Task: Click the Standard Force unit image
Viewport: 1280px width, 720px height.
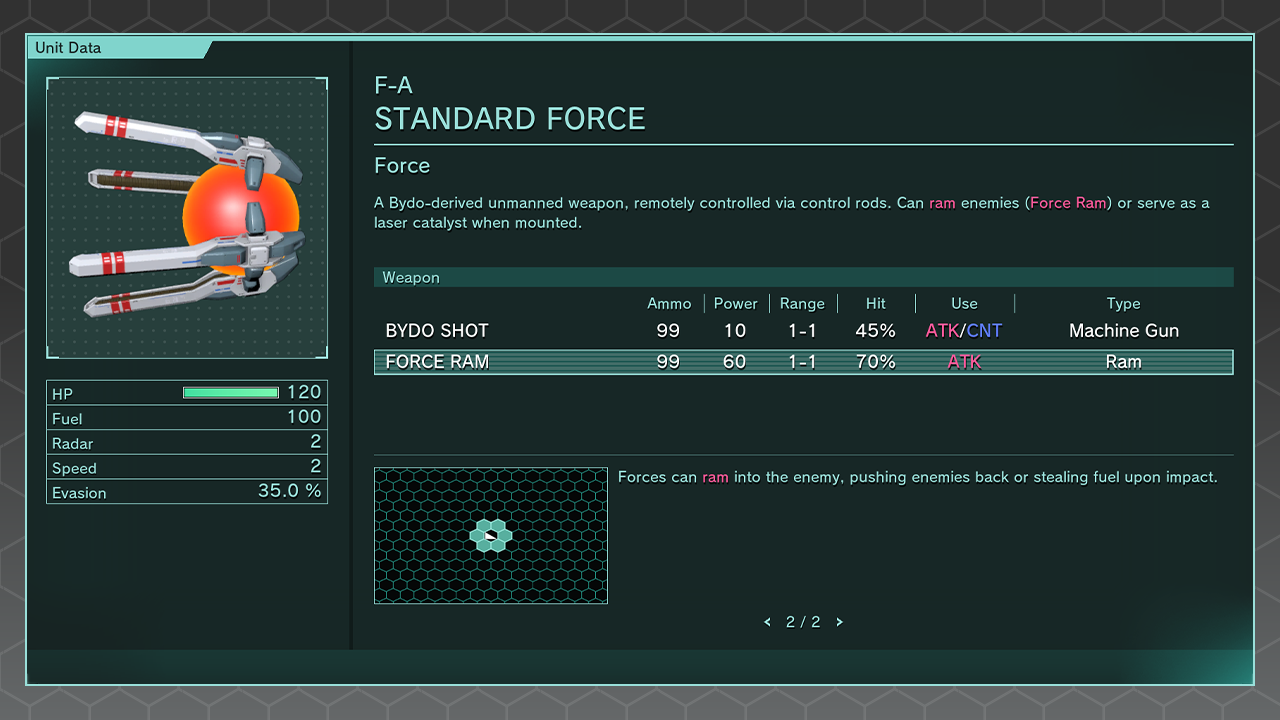Action: point(187,218)
